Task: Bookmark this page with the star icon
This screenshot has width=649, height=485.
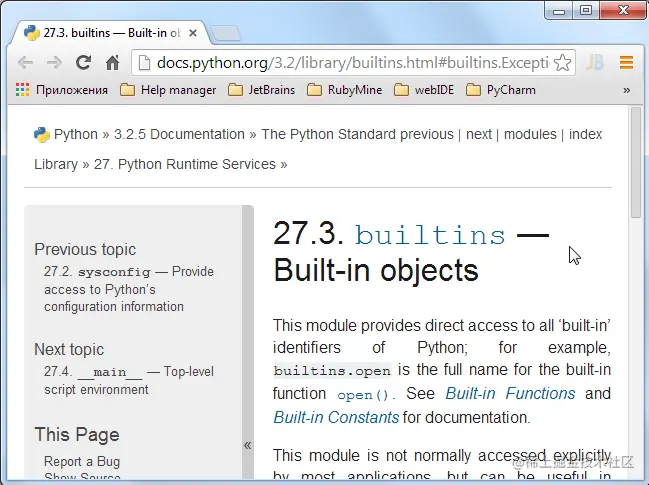Action: [562, 63]
